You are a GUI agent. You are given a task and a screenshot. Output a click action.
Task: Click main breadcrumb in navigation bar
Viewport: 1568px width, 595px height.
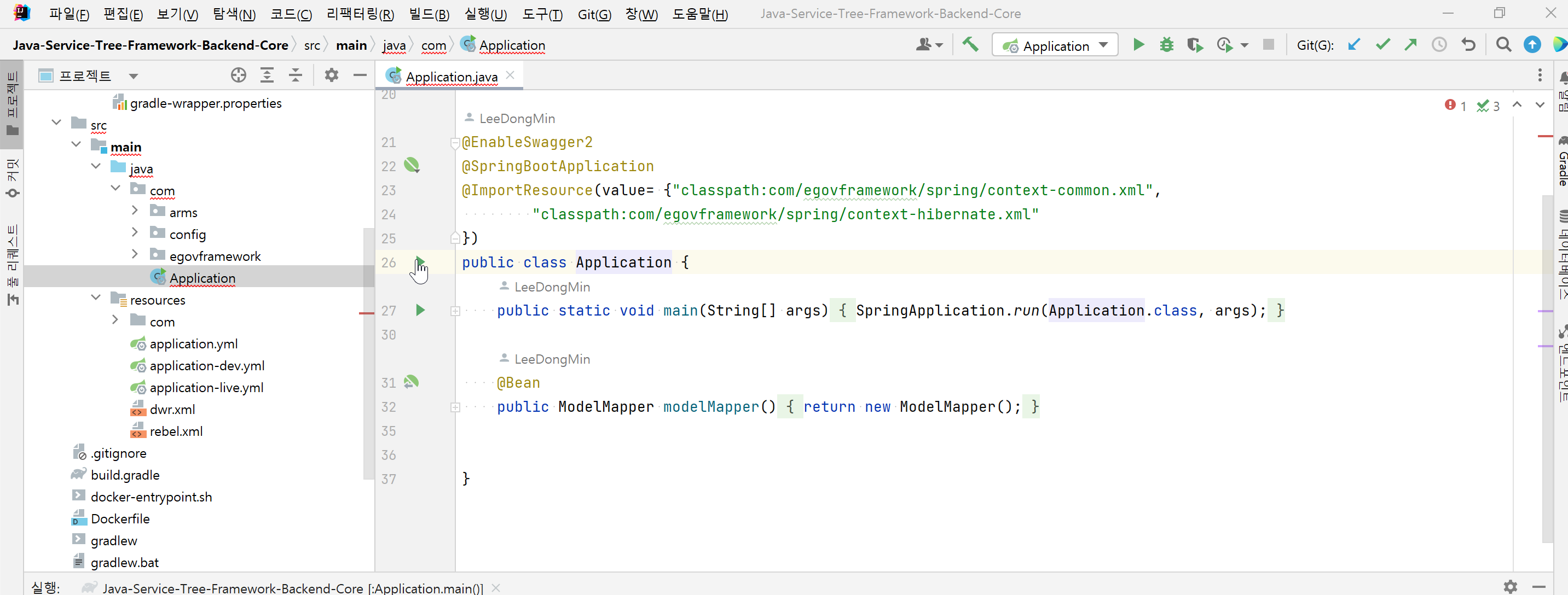351,45
